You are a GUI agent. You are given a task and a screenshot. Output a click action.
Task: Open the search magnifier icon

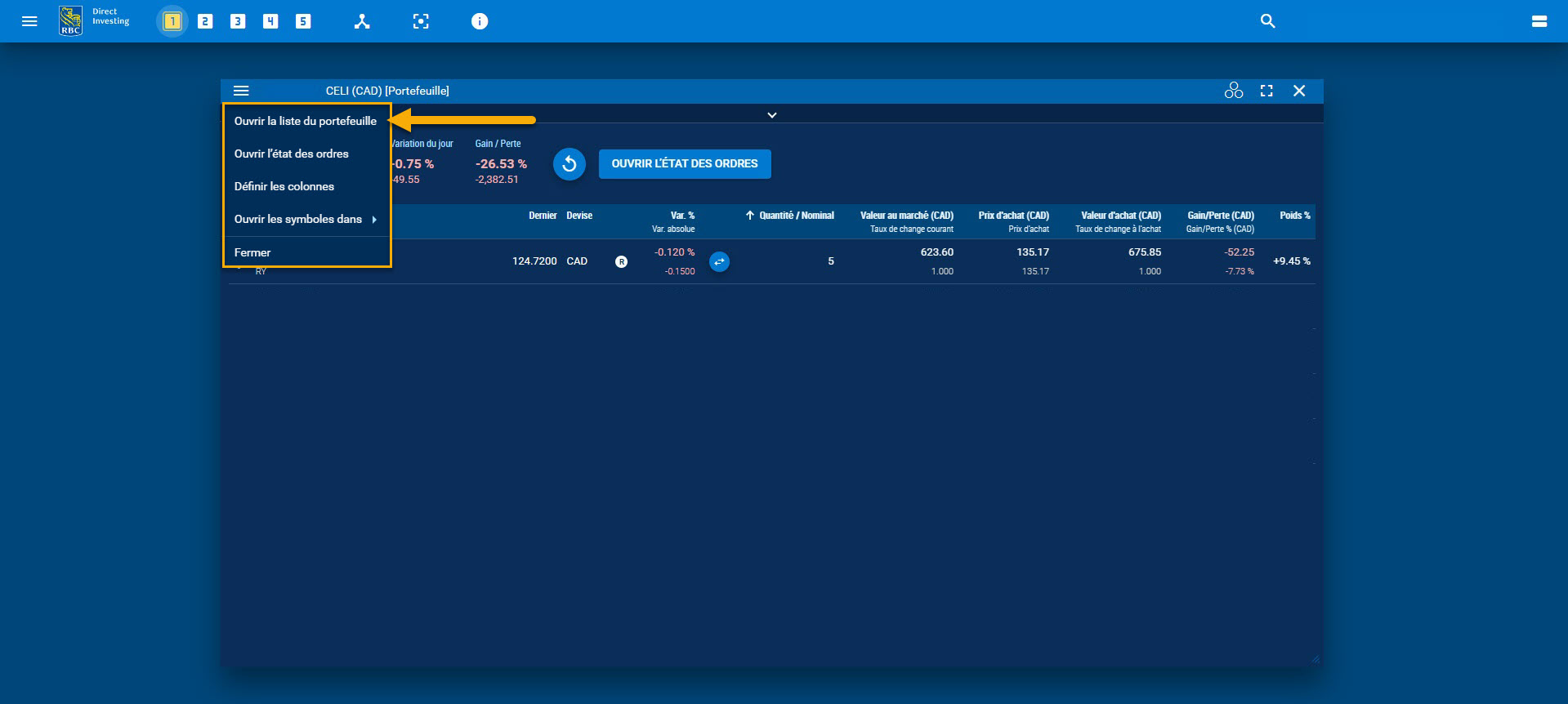1267,21
